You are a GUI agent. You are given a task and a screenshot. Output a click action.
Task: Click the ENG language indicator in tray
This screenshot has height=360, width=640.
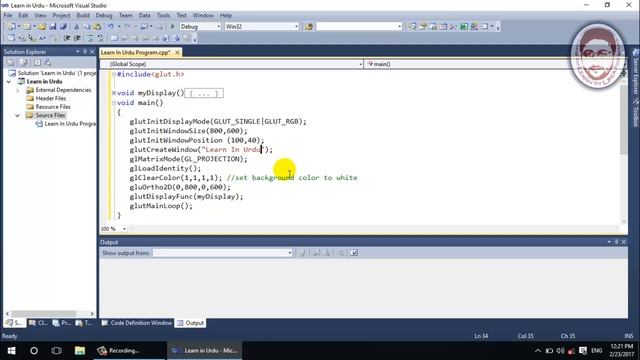pos(596,351)
